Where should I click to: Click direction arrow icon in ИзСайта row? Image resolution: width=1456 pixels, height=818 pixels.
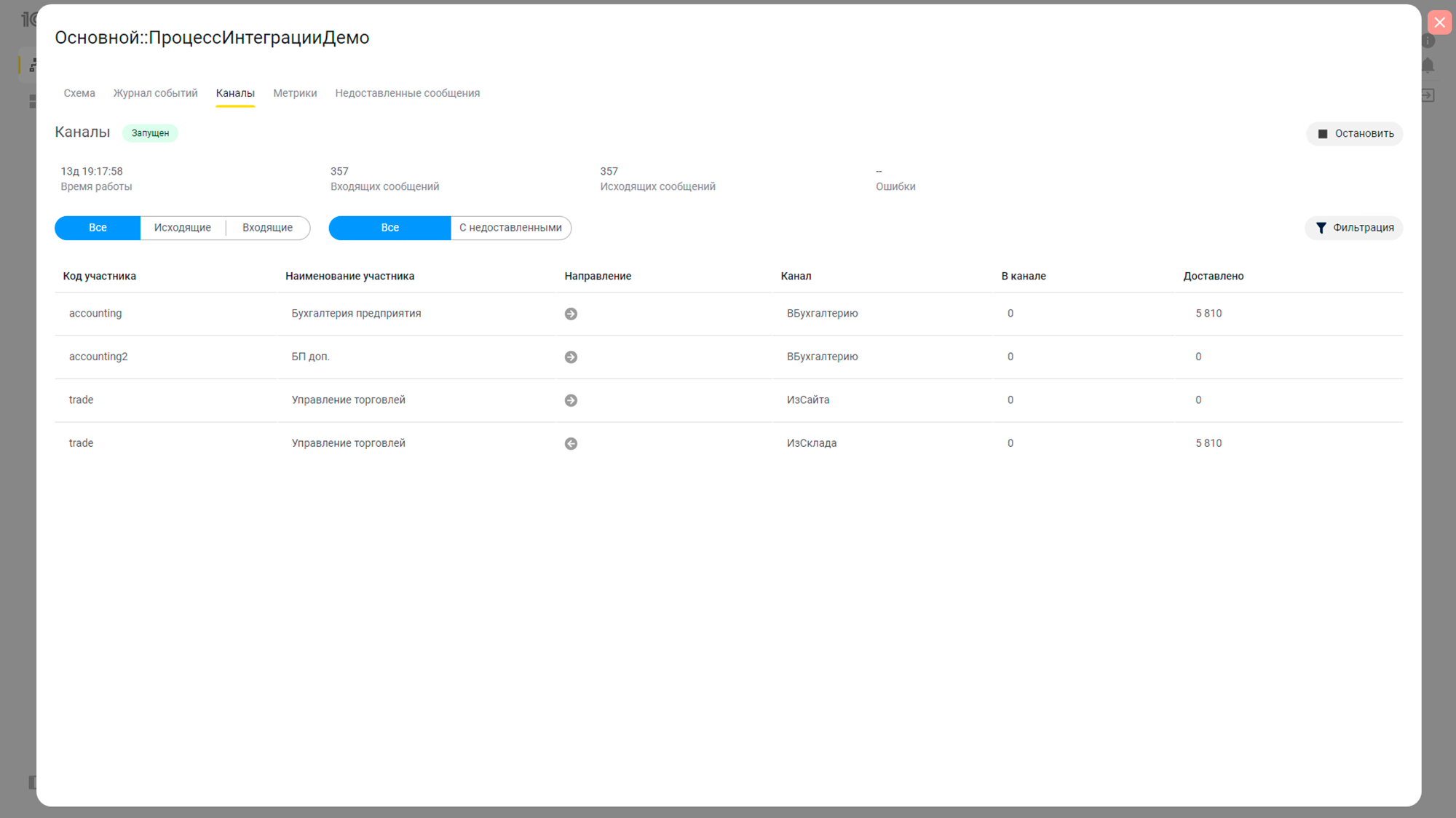(x=571, y=400)
